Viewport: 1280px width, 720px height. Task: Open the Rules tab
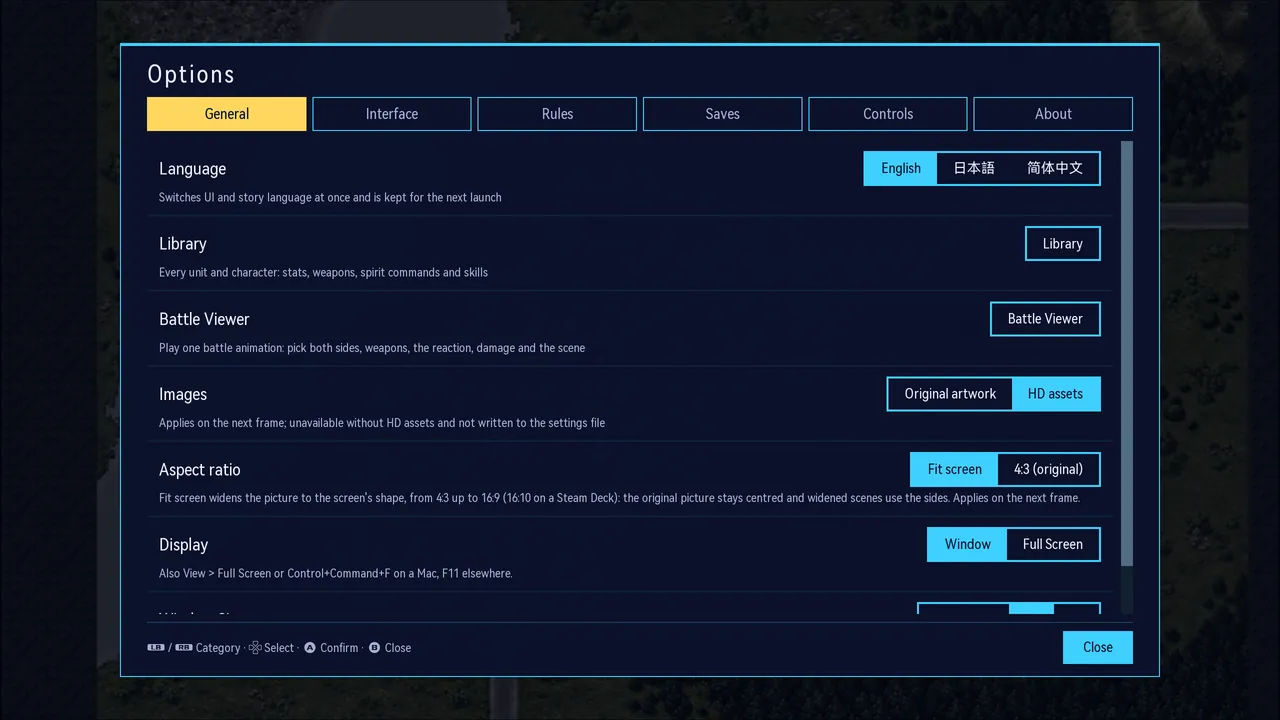(557, 114)
